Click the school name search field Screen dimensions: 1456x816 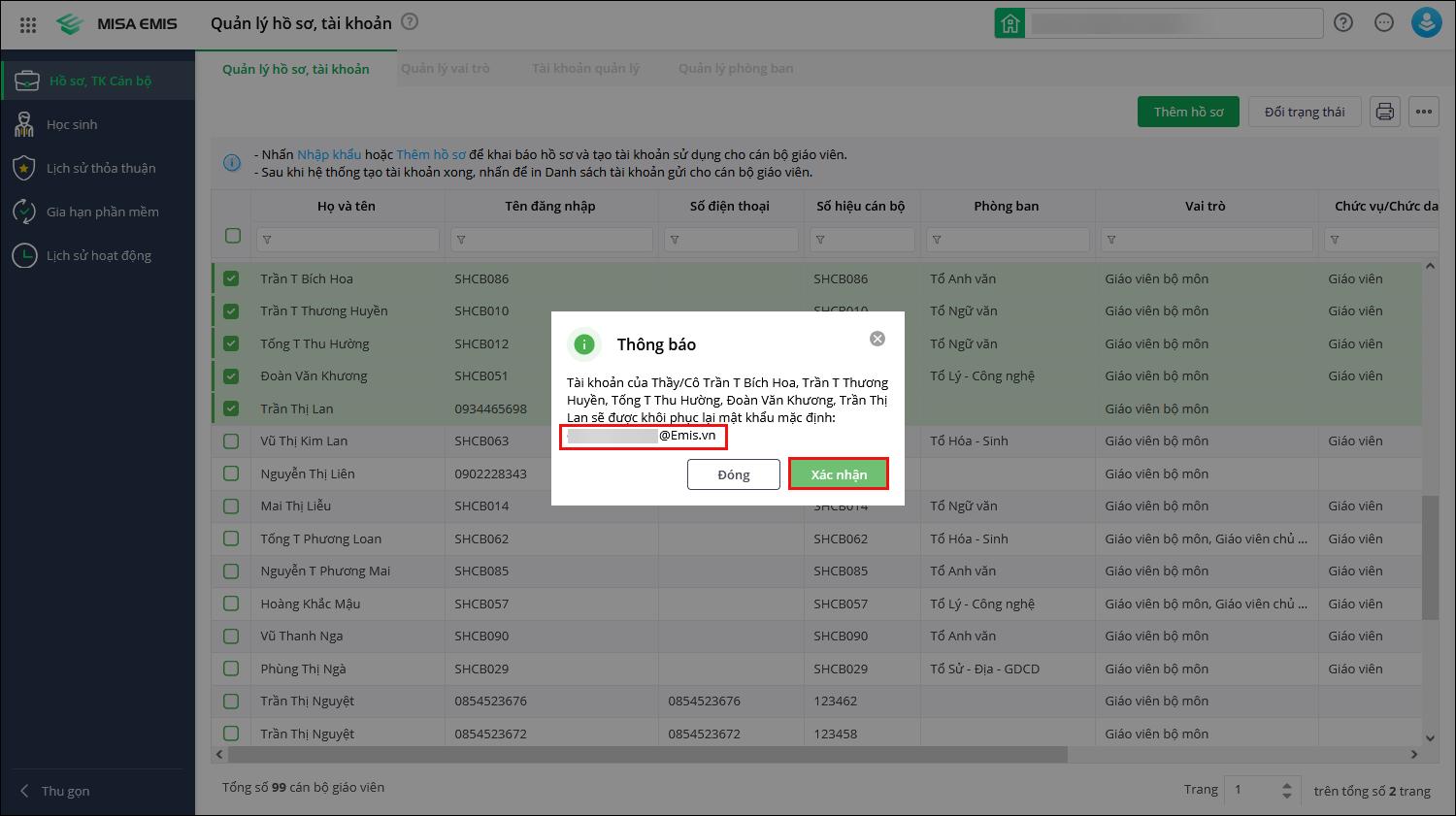click(1174, 23)
